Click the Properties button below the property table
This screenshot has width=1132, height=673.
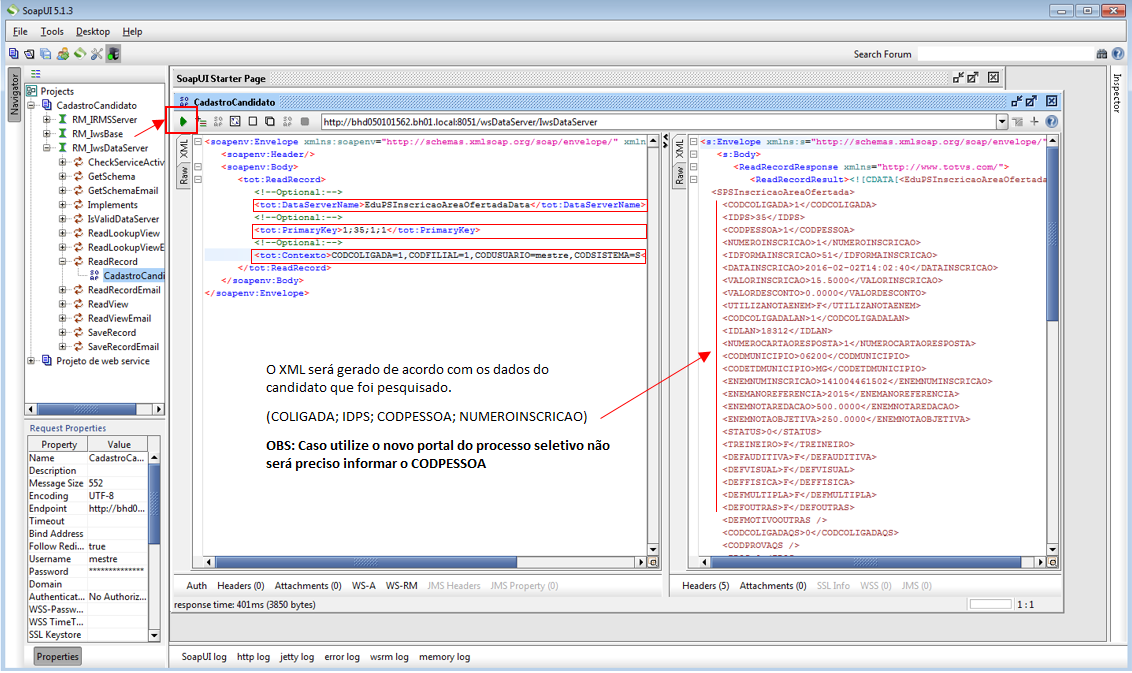(x=58, y=656)
